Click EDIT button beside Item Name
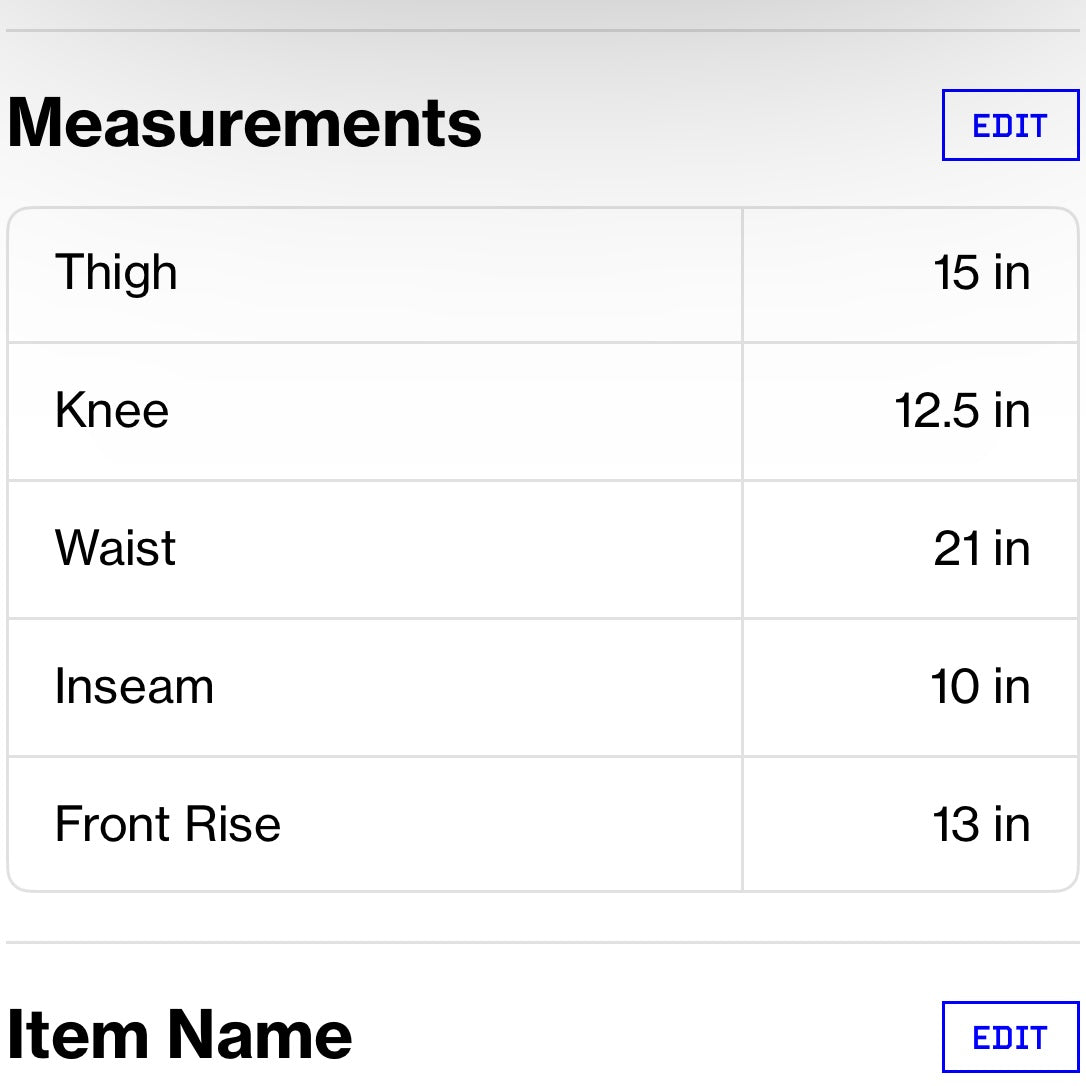This screenshot has height=1086, width=1086. tap(1010, 1037)
